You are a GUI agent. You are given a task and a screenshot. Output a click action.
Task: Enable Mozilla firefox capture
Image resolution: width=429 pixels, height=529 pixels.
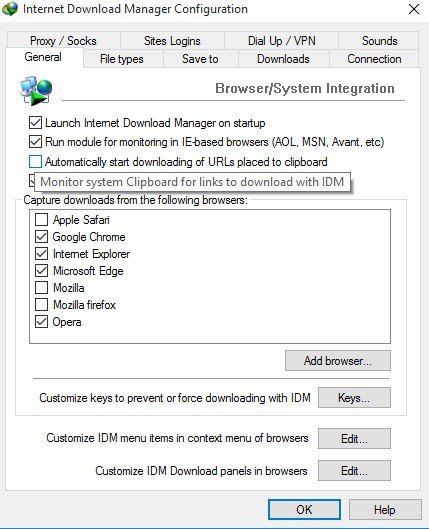pos(41,305)
